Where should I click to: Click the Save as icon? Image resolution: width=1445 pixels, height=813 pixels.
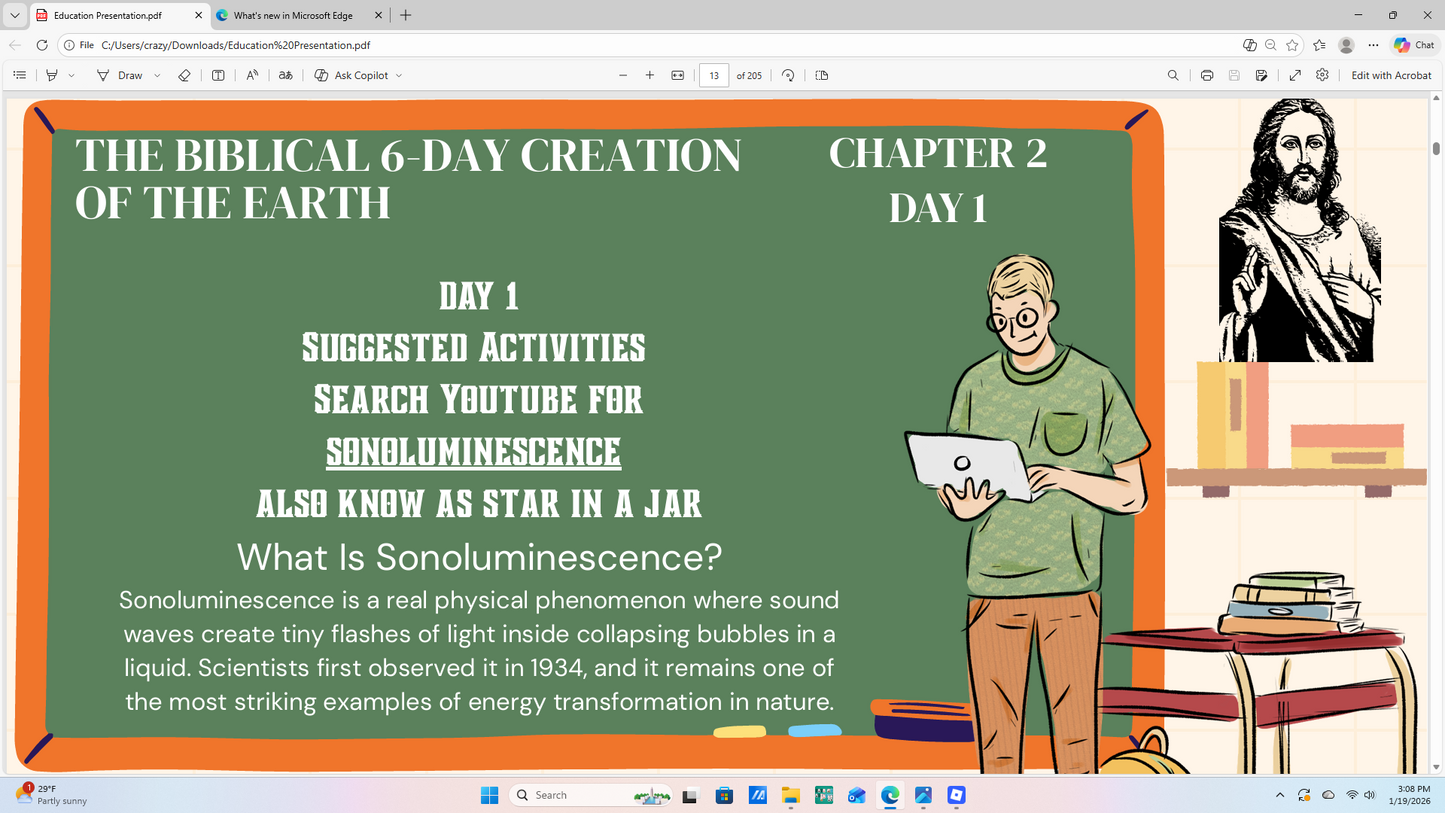click(x=1262, y=75)
